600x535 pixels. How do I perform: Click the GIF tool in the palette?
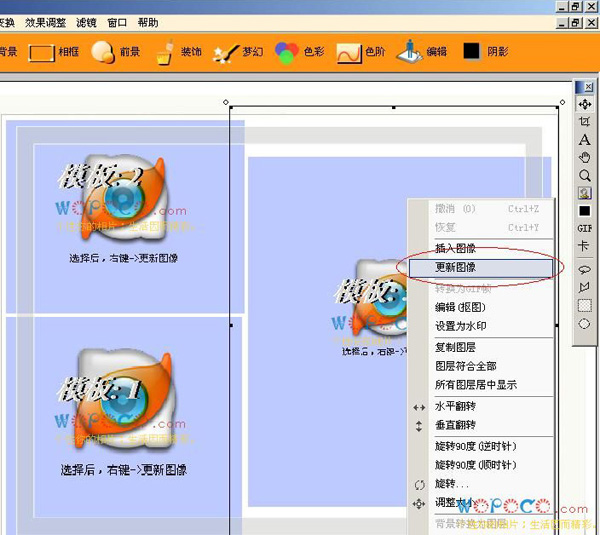[x=585, y=228]
